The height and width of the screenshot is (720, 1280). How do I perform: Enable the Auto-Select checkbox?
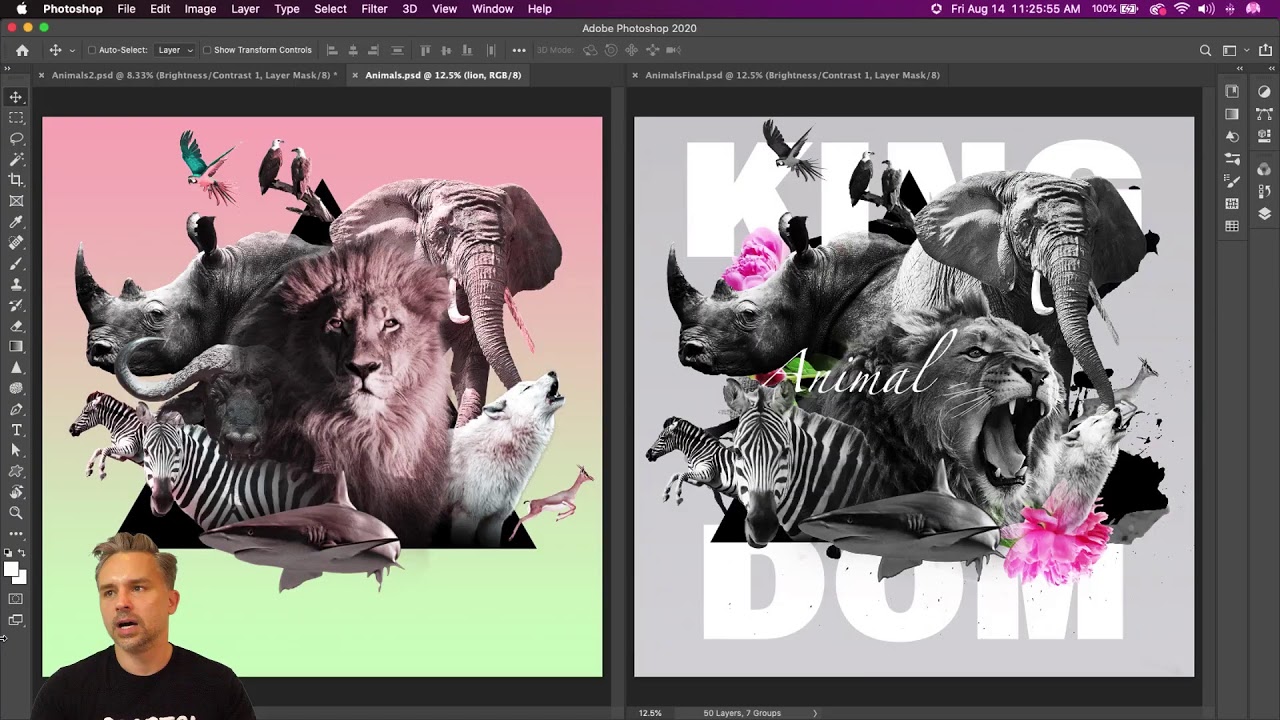click(92, 50)
